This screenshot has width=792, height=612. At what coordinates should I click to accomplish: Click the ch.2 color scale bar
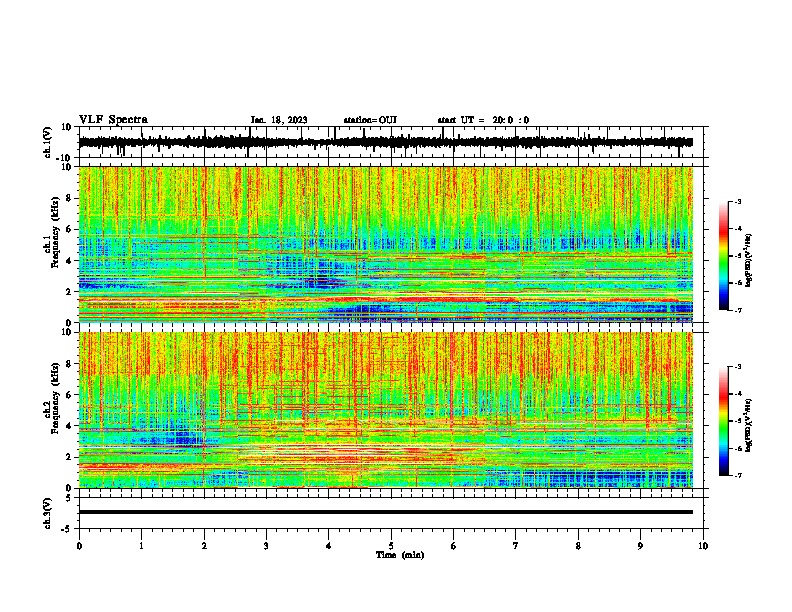click(x=723, y=421)
